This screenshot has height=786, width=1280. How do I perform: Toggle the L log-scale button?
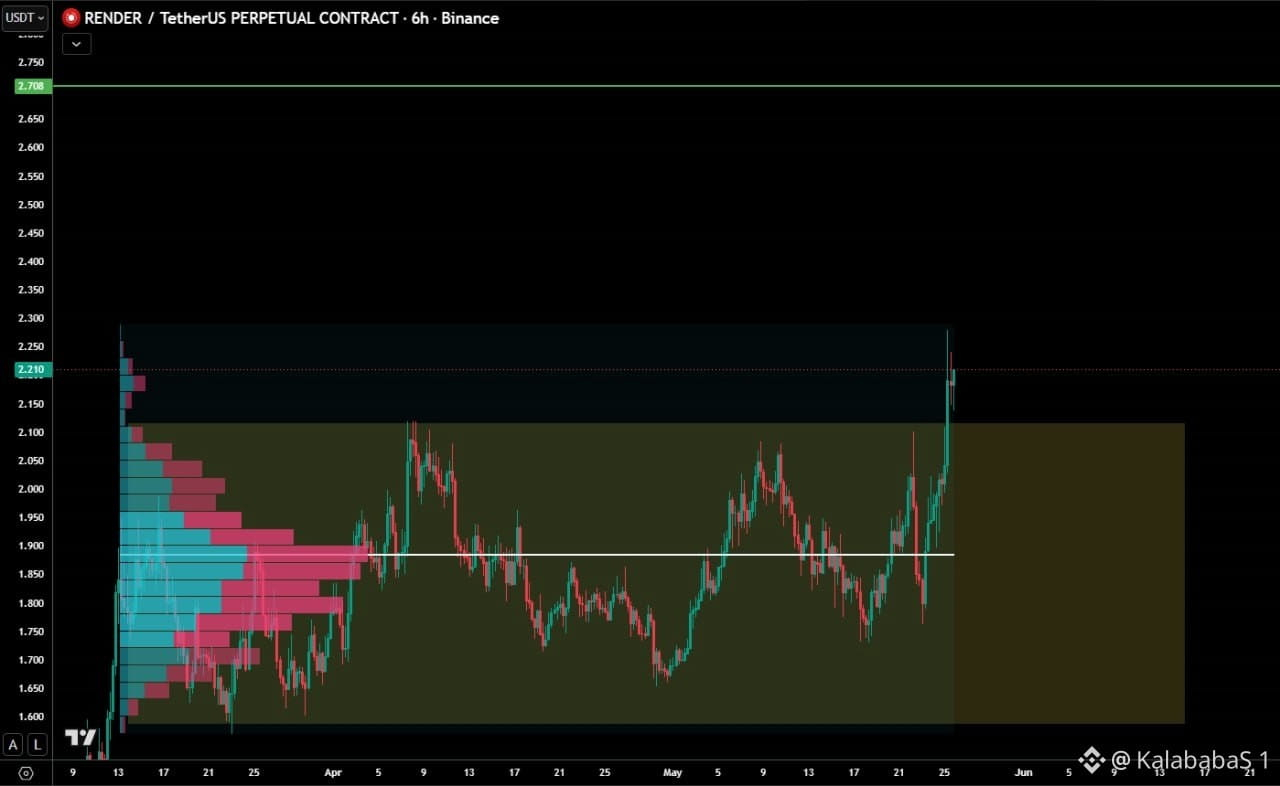37,744
